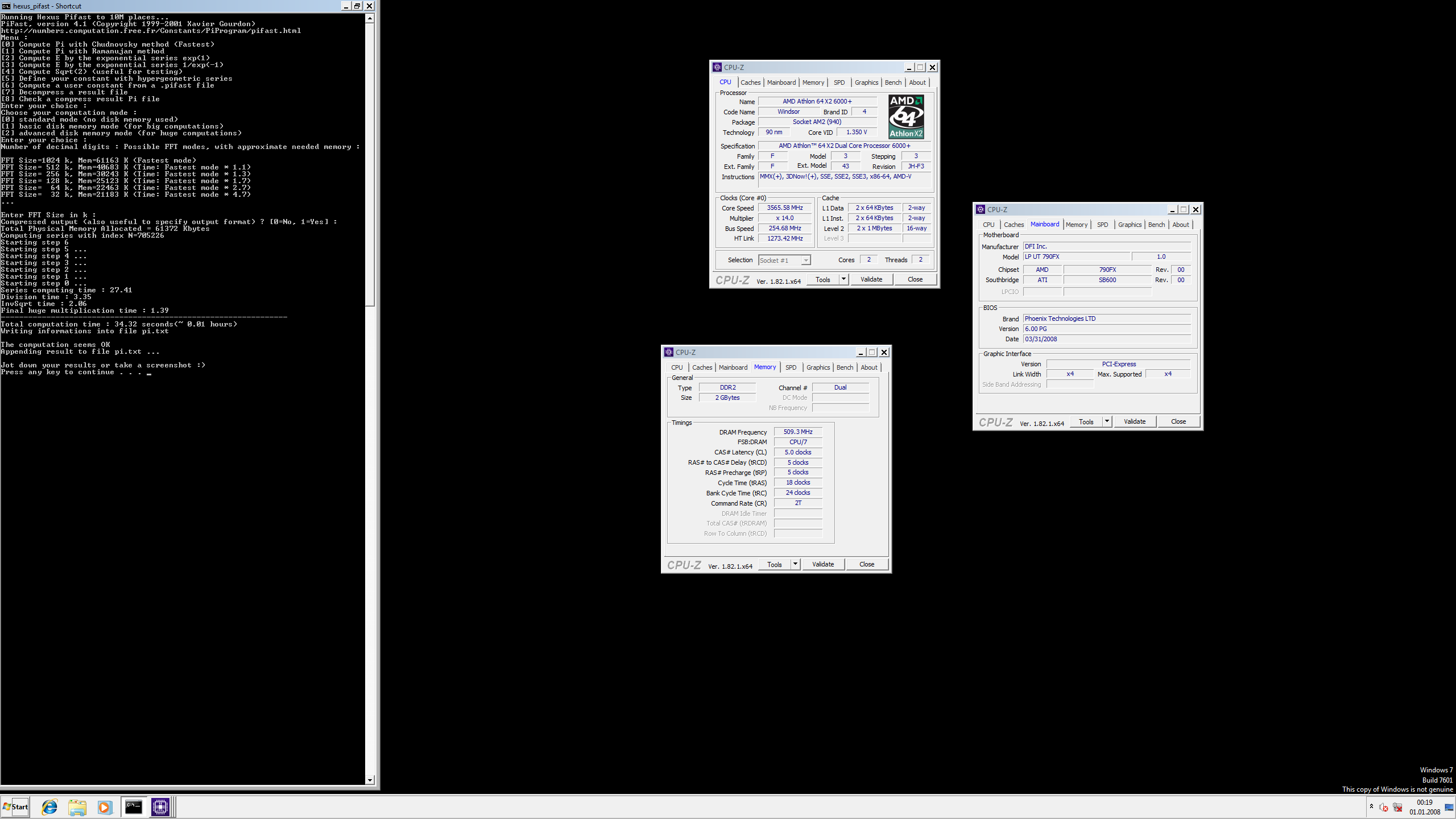Viewport: 1456px width, 819px height.
Task: Click Tools button in Processor window
Action: (x=823, y=279)
